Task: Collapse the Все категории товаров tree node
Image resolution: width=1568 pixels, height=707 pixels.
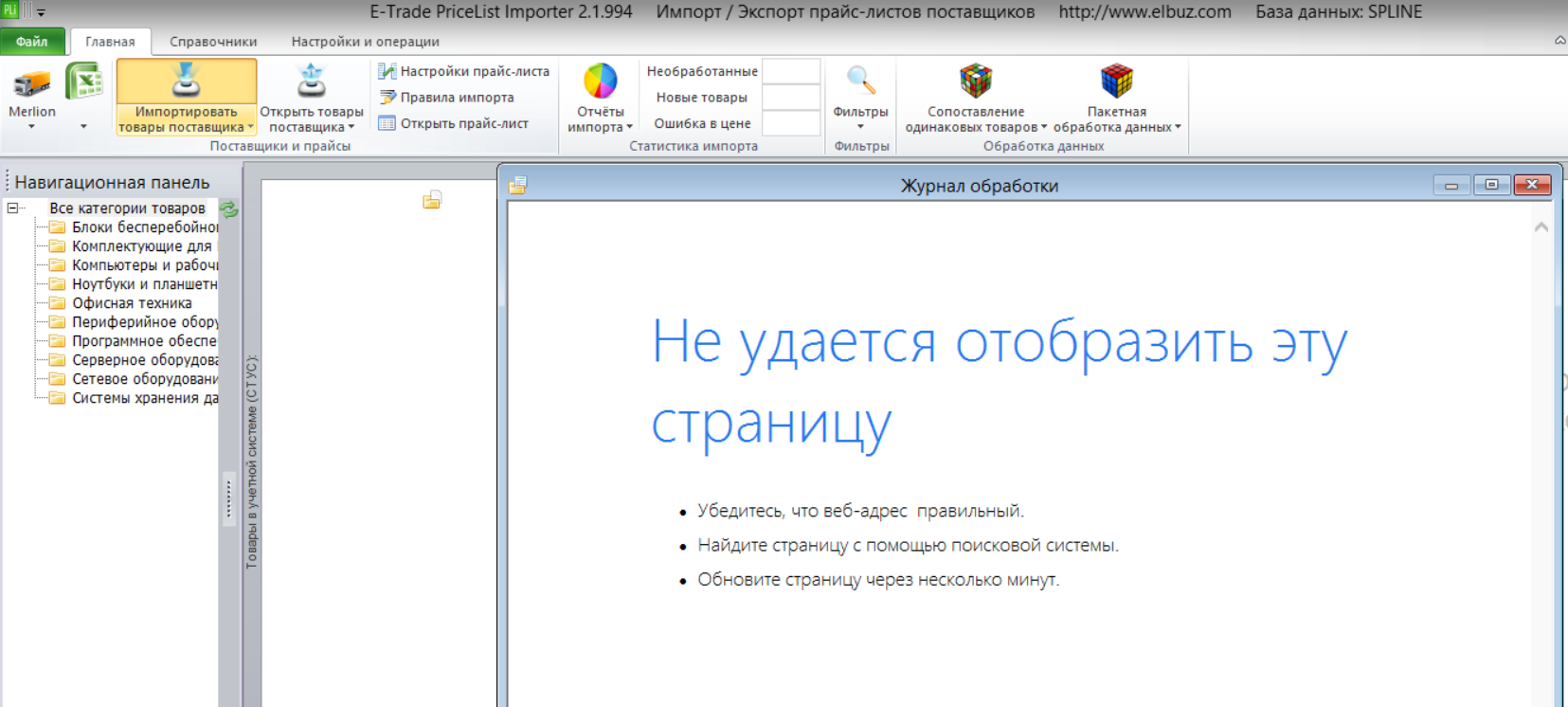Action: [12, 208]
